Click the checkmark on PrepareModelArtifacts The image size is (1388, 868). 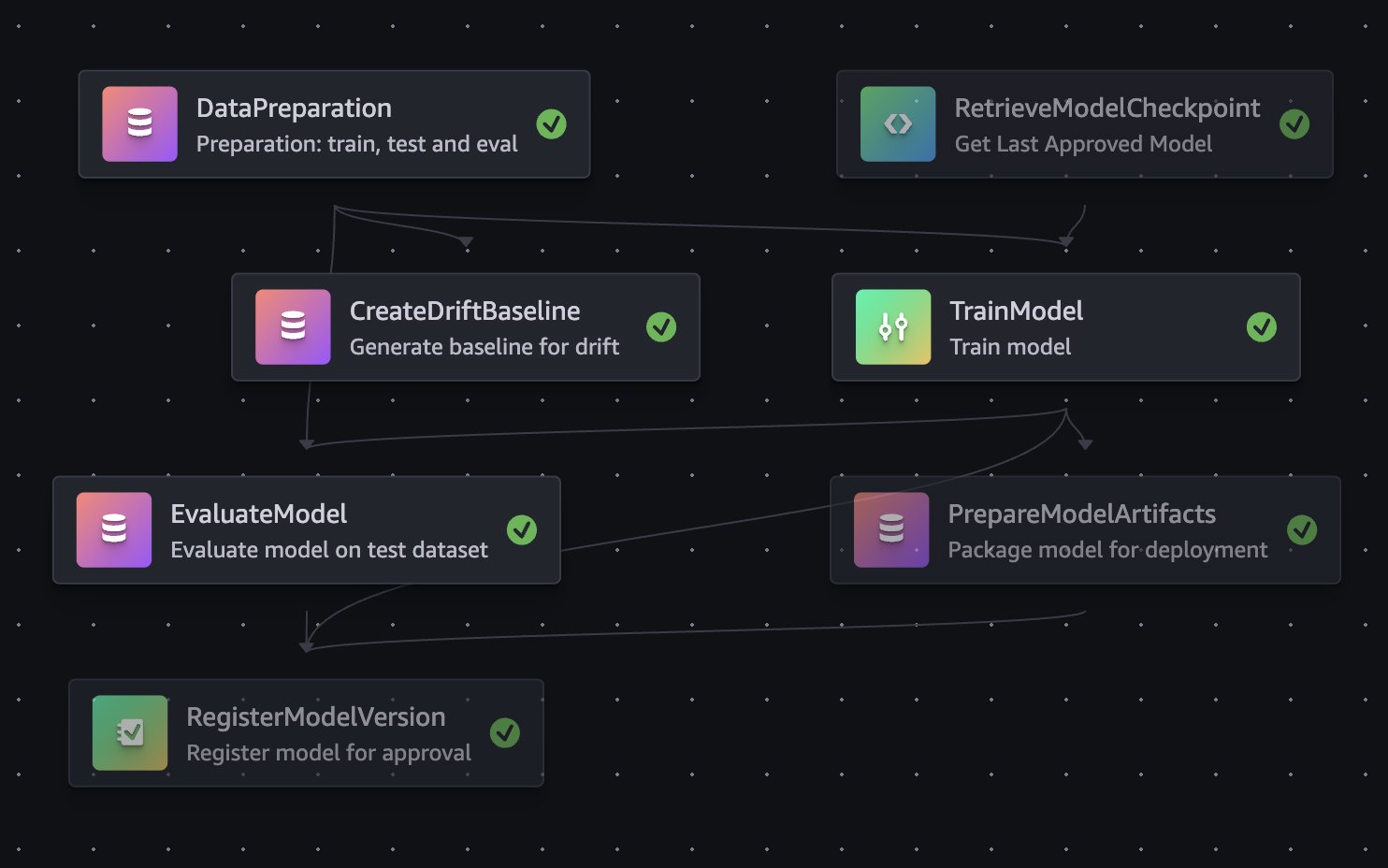(1302, 529)
